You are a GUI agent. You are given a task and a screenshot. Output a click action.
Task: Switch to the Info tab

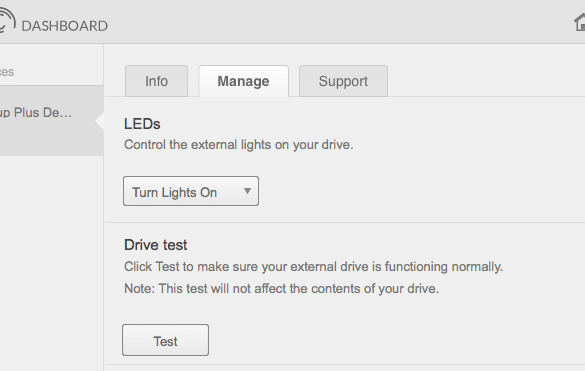[x=156, y=81]
